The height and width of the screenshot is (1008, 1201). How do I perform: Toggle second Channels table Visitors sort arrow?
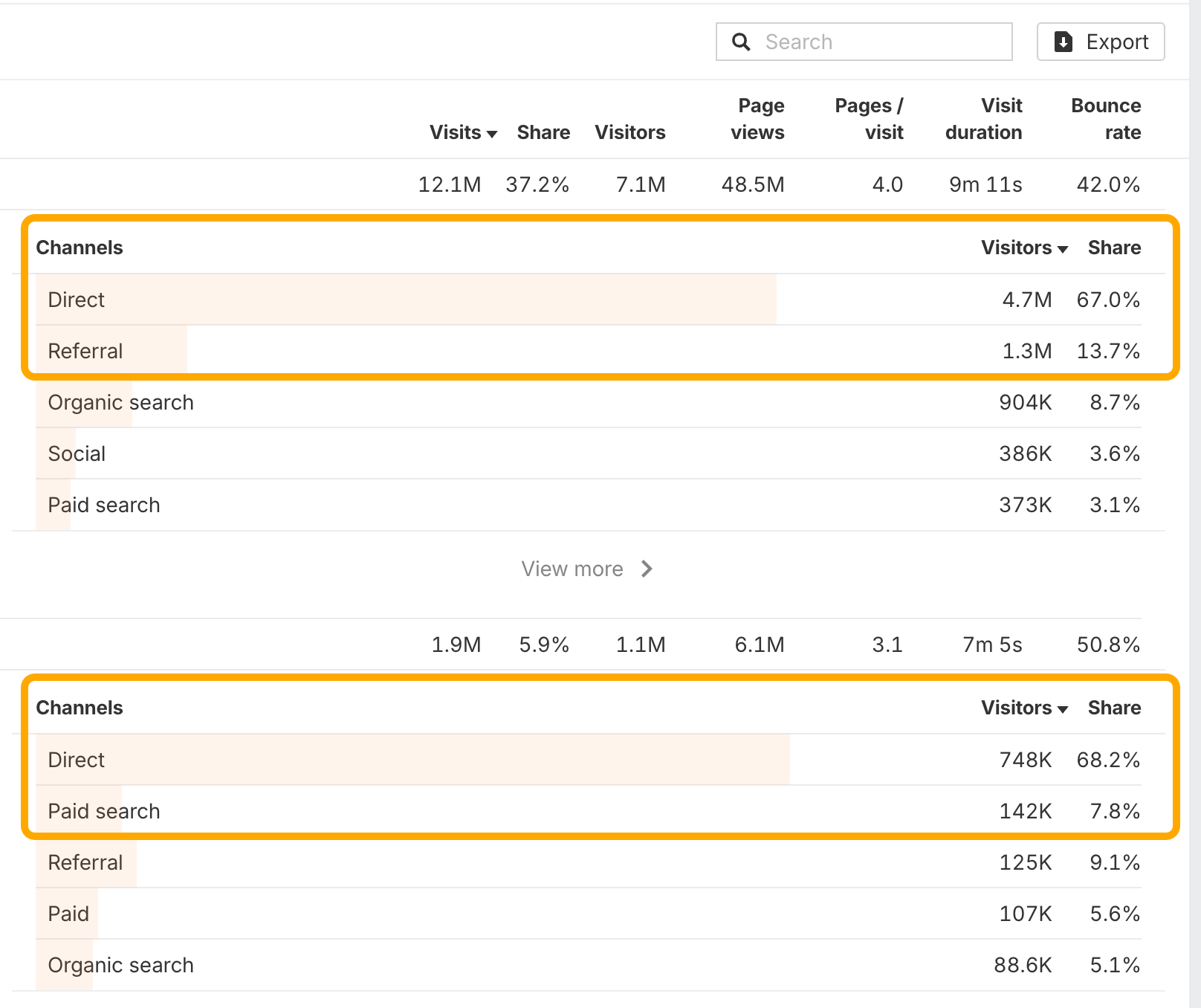pos(1063,709)
